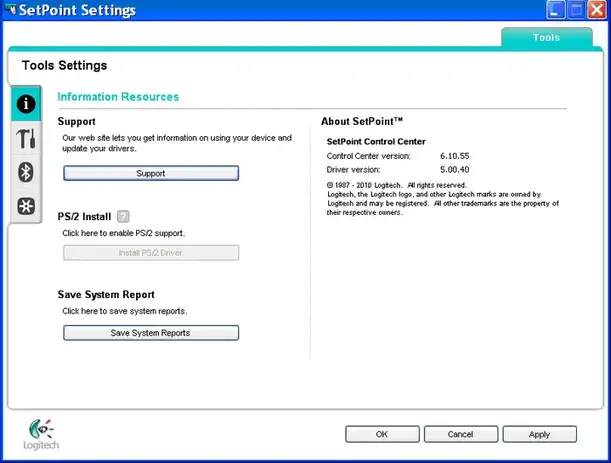611x463 pixels.
Task: Close the SetPoint Settings window
Action: pyautogui.click(x=597, y=10)
